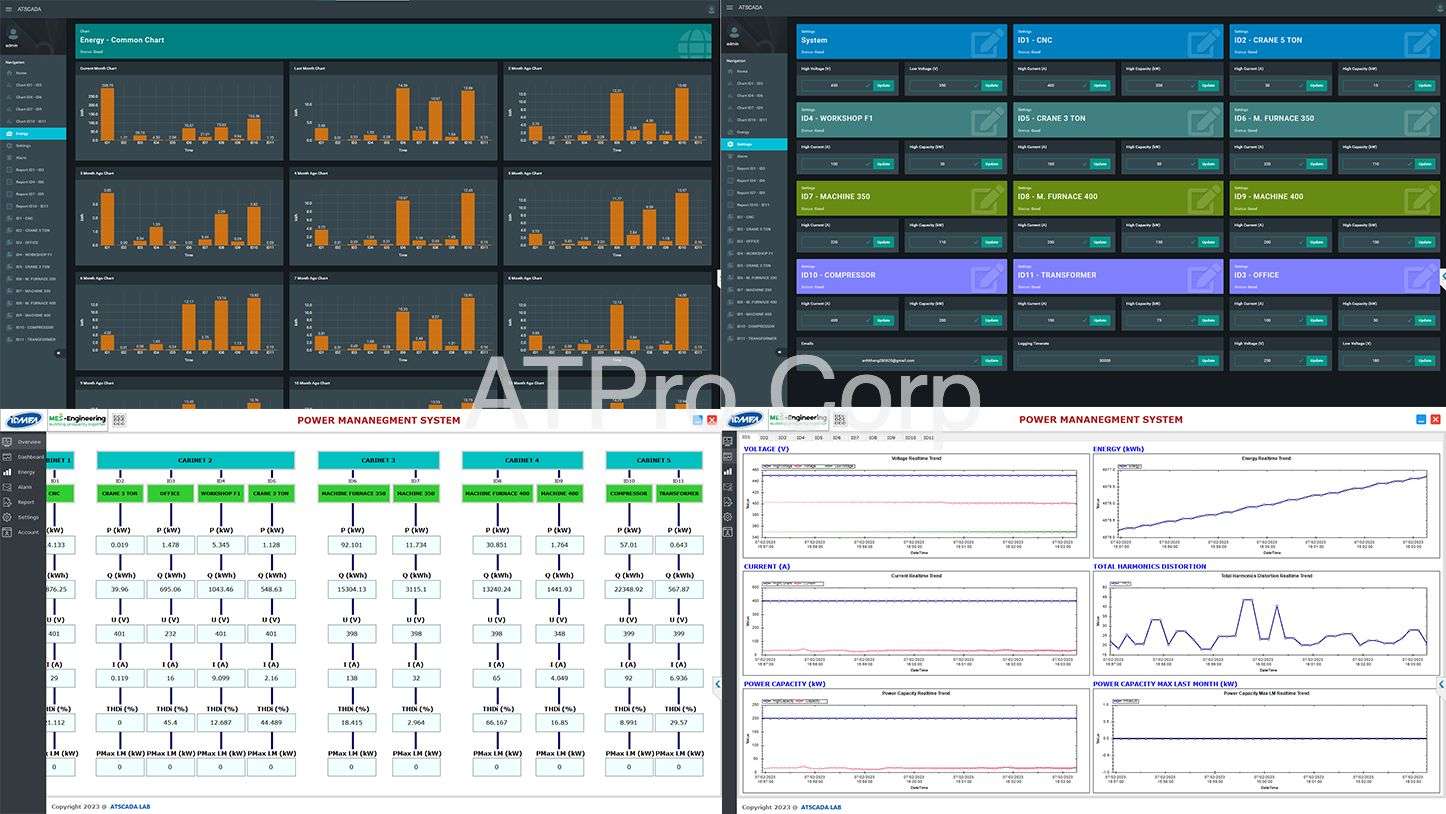
Task: Open the hamburger menu in Energy chart window
Action: click(x=7, y=8)
